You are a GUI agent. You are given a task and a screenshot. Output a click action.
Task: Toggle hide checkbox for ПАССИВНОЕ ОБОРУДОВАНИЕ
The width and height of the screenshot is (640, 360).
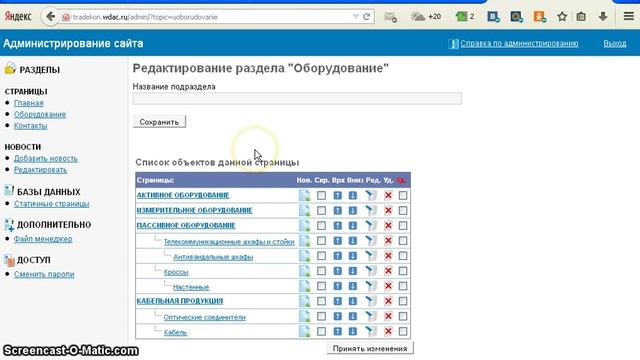tap(321, 226)
